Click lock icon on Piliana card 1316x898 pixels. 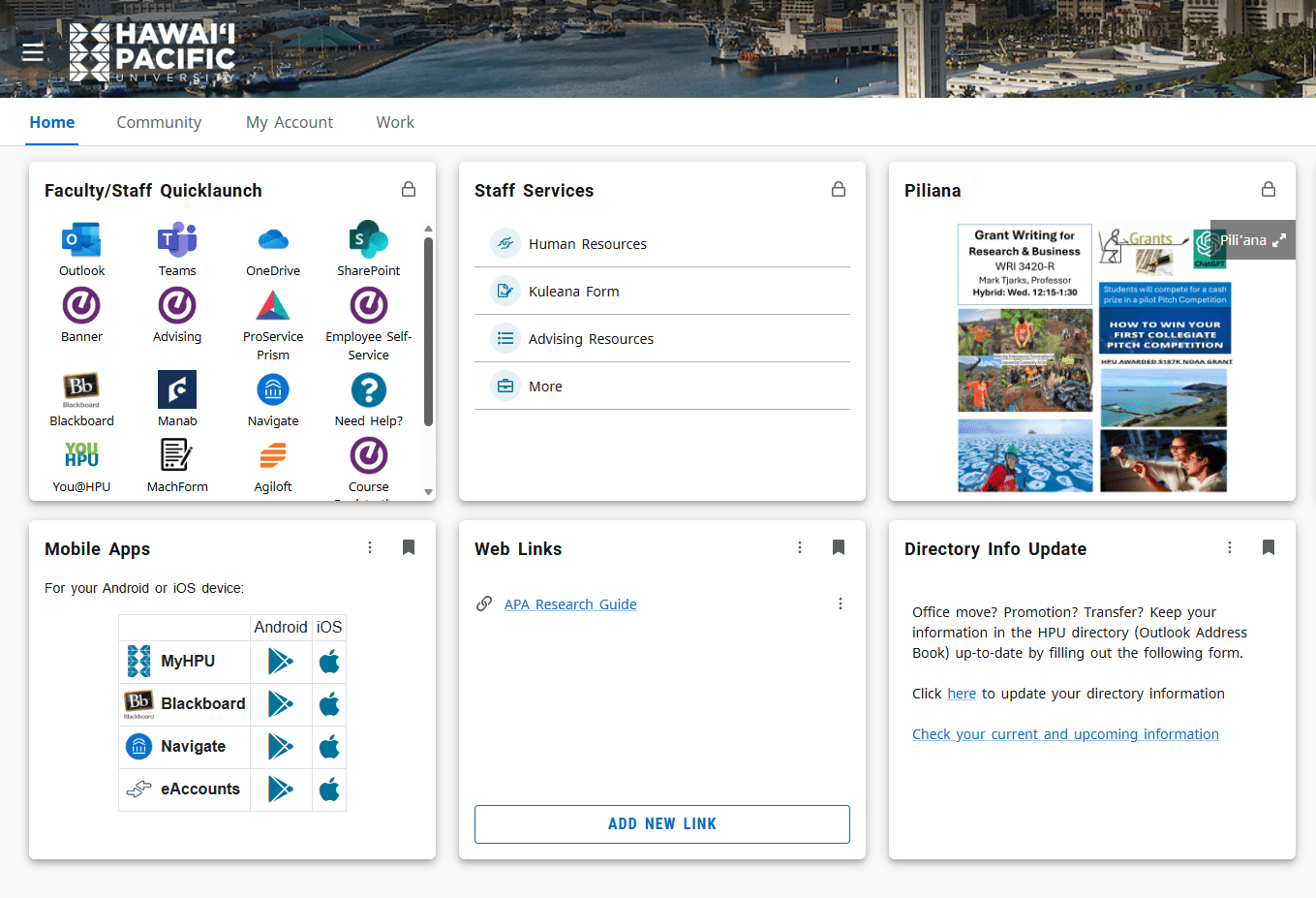pos(1269,189)
